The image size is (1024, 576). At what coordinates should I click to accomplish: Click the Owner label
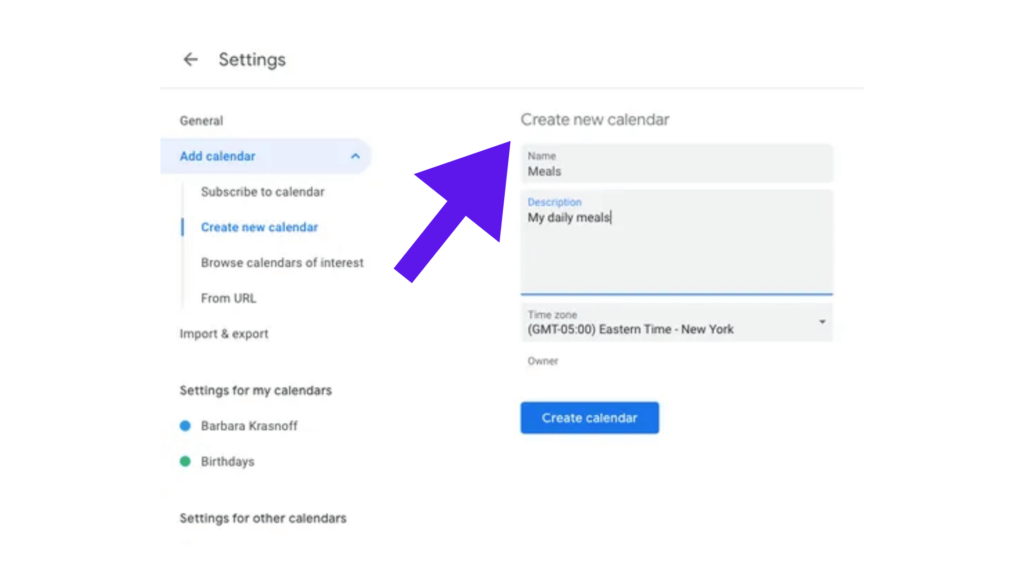pyautogui.click(x=543, y=361)
